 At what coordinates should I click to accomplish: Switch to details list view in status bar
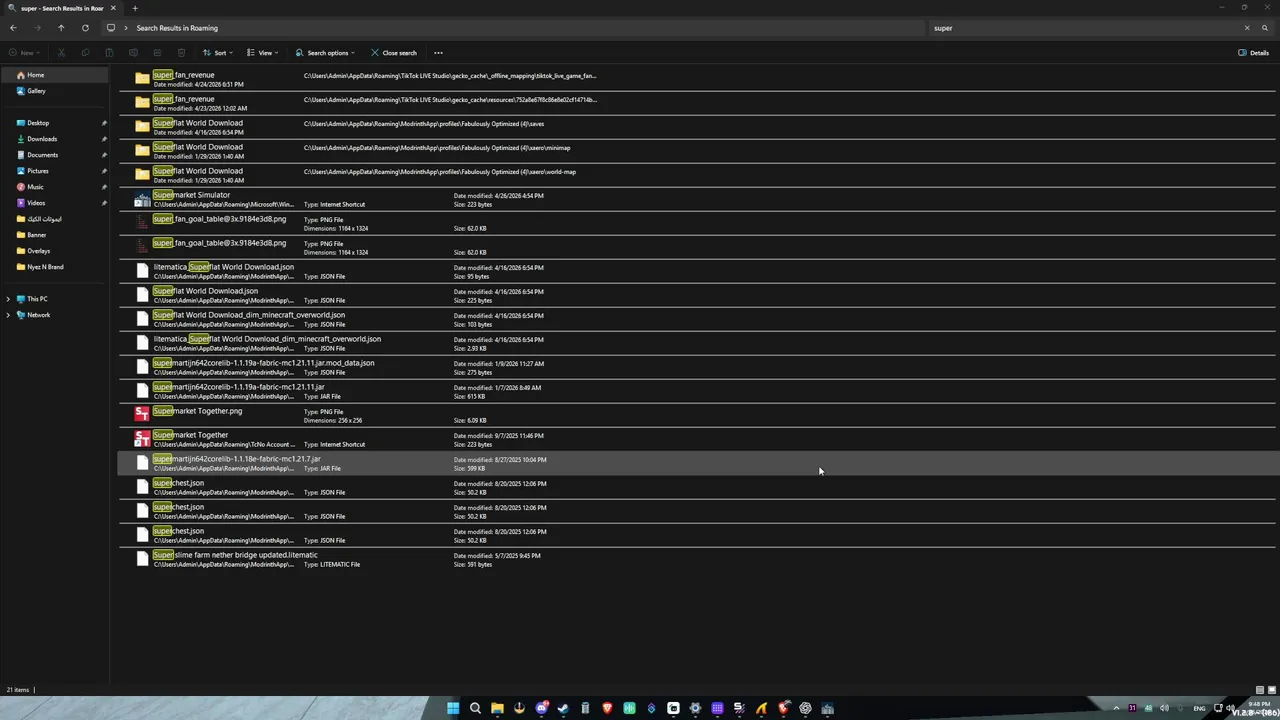point(1260,690)
